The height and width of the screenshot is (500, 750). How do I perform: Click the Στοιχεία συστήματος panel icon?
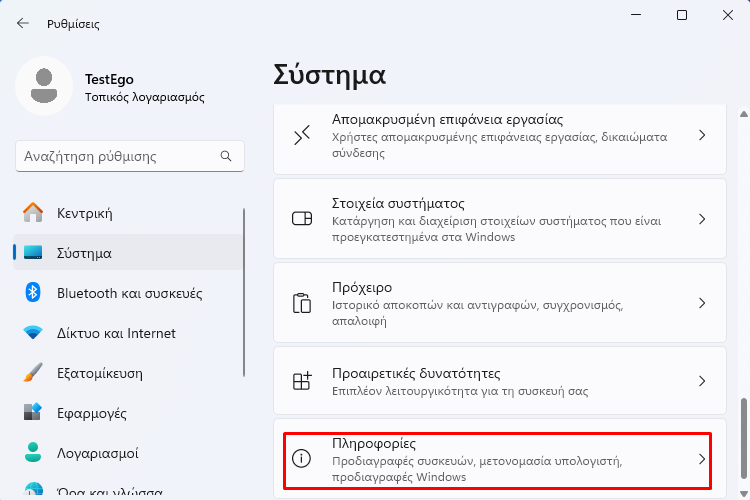pos(302,219)
